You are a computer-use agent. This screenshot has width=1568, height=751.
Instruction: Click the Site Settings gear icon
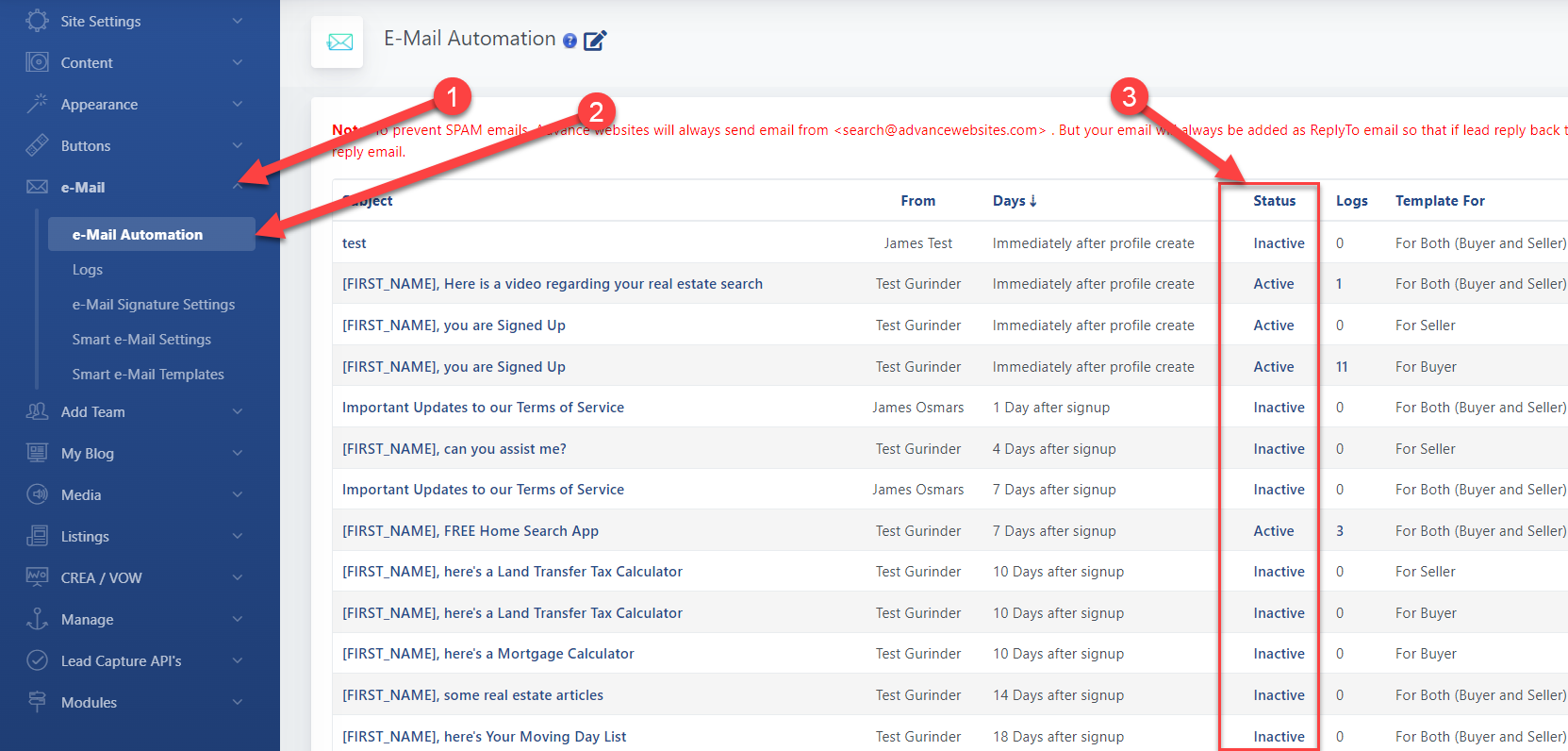(37, 21)
